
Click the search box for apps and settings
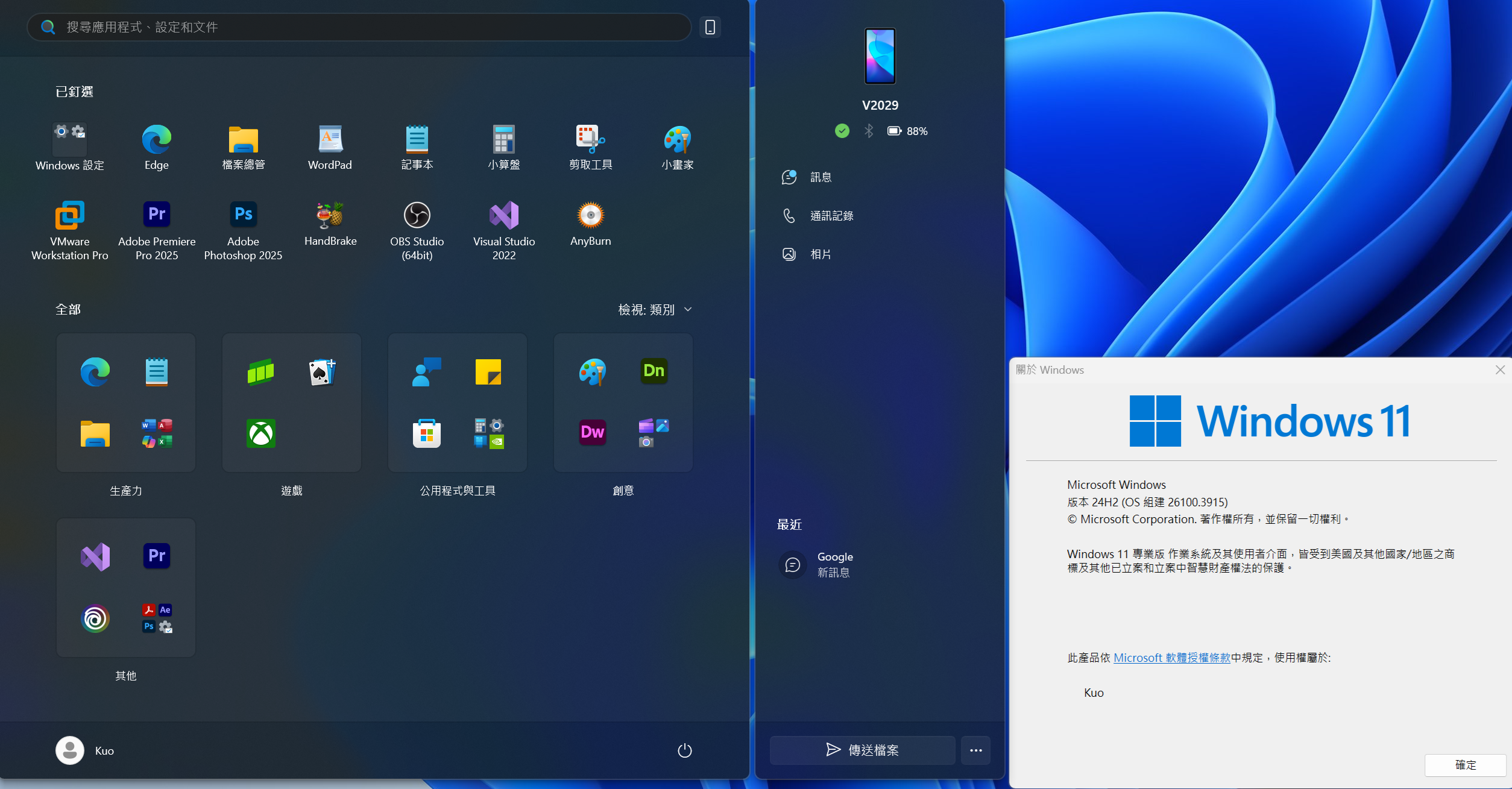point(359,27)
